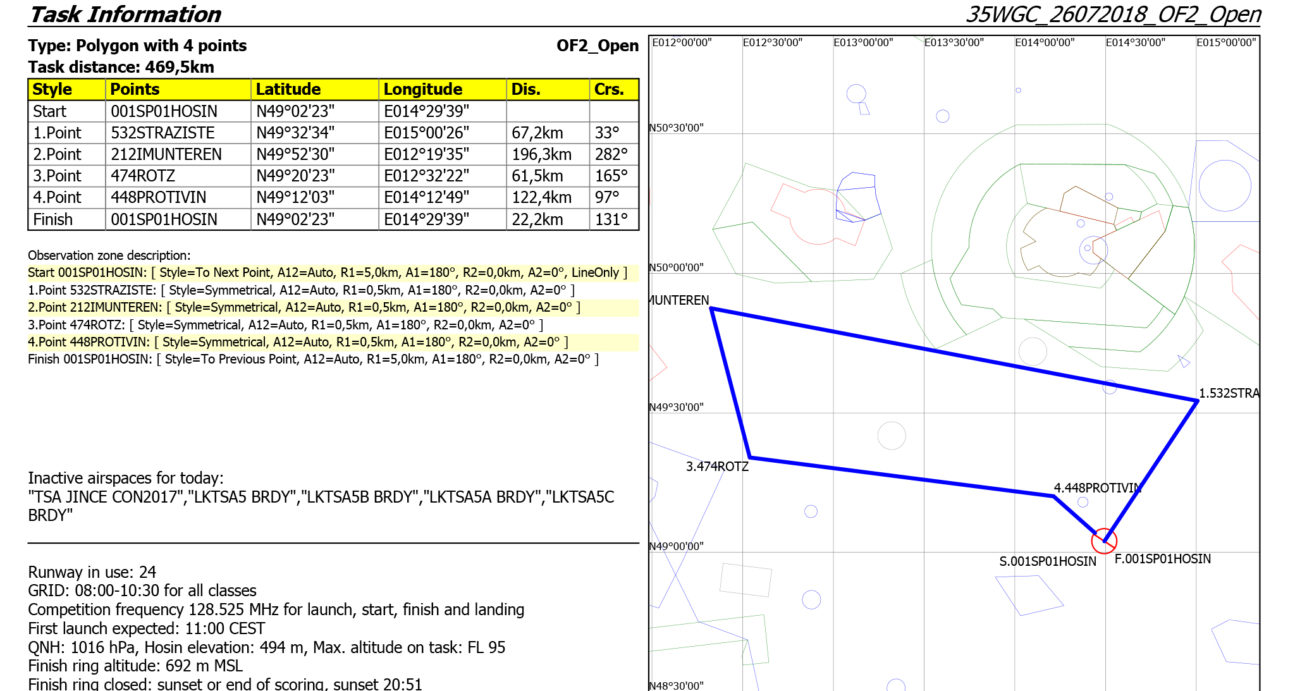This screenshot has height=691, width=1295.
Task: Click the highlighted Start 001SP01HOSIN observation zone line
Action: pos(328,273)
